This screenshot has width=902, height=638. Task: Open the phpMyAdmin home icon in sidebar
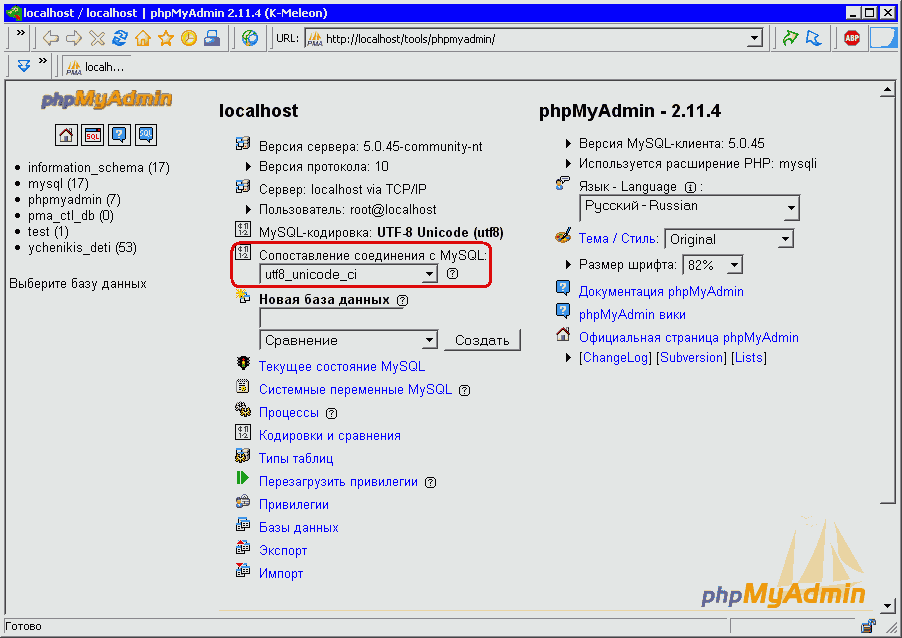coord(66,135)
